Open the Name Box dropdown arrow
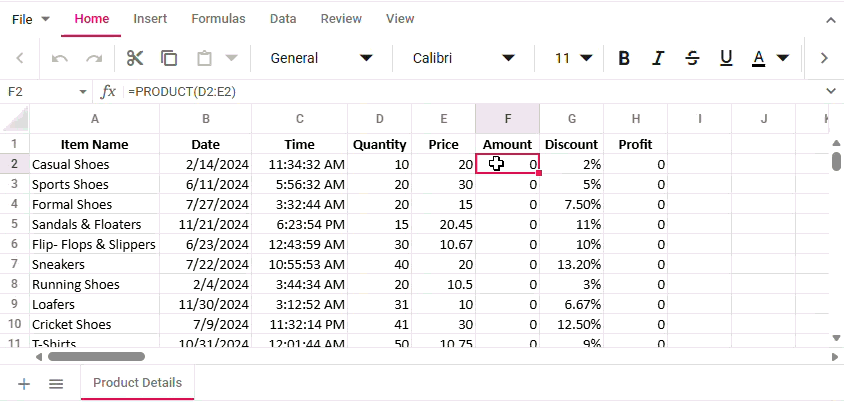The image size is (844, 408). pyautogui.click(x=83, y=92)
